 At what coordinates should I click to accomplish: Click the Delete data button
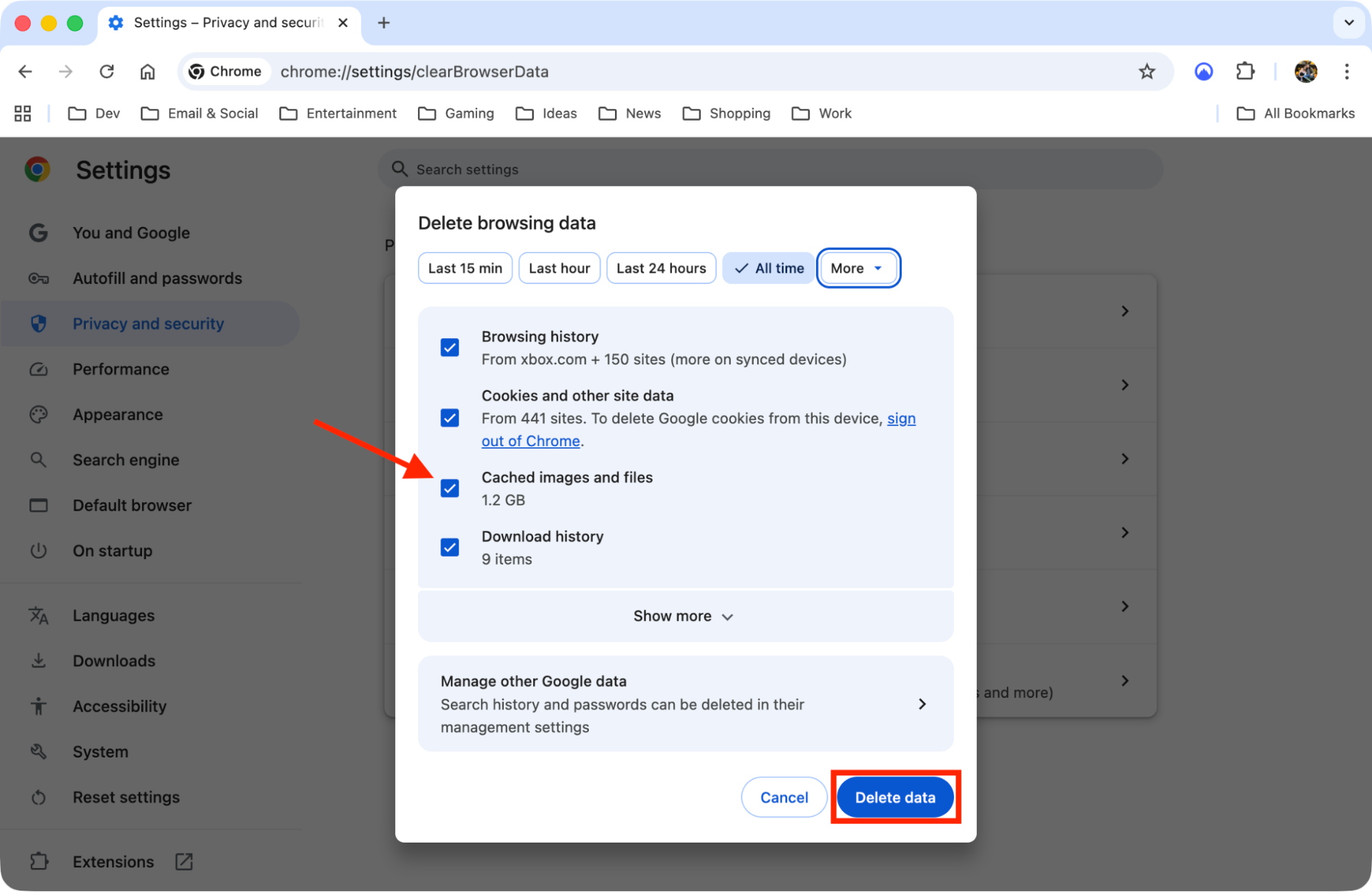click(894, 797)
